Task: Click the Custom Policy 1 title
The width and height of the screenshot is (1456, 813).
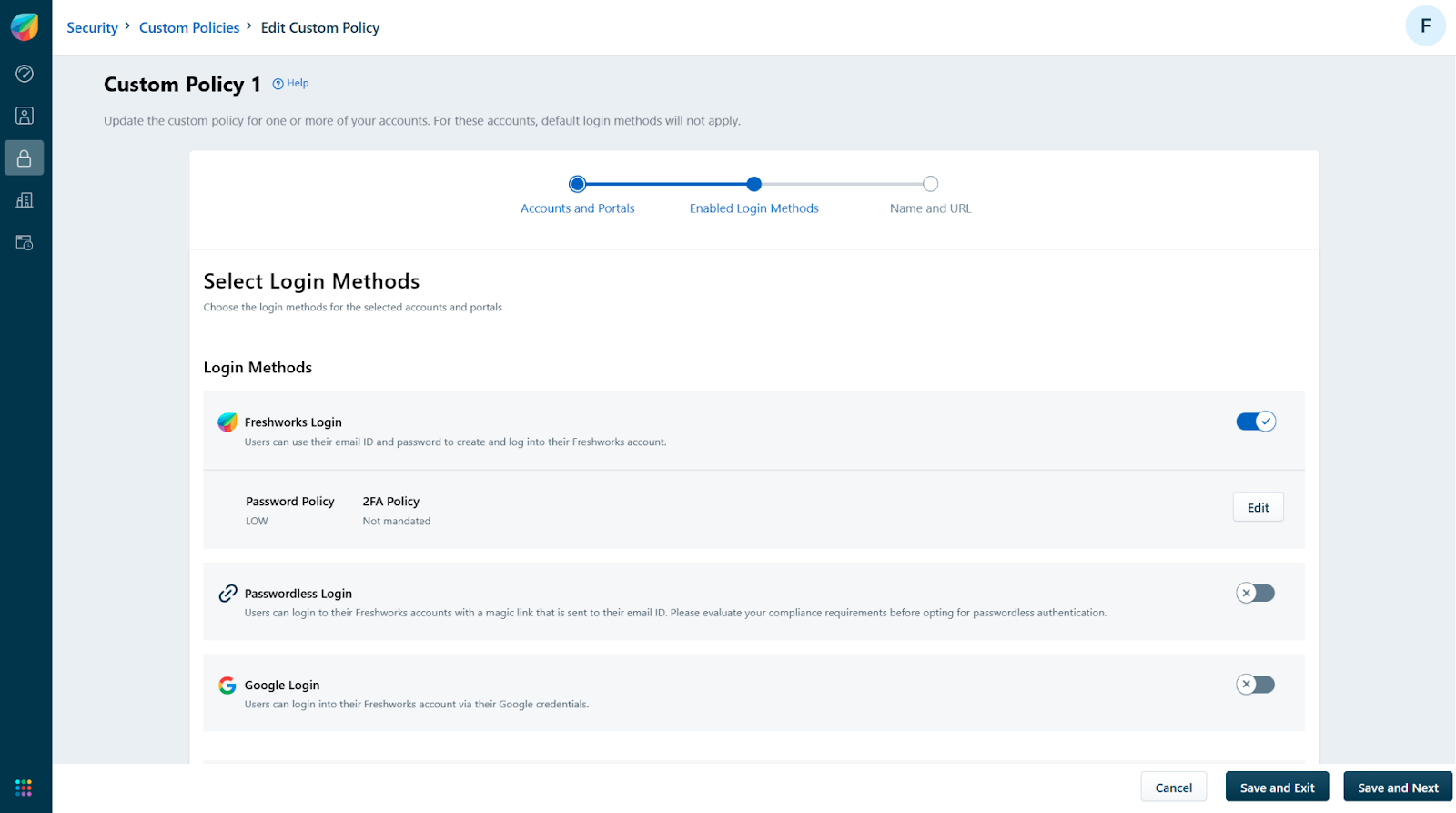Action: (182, 85)
